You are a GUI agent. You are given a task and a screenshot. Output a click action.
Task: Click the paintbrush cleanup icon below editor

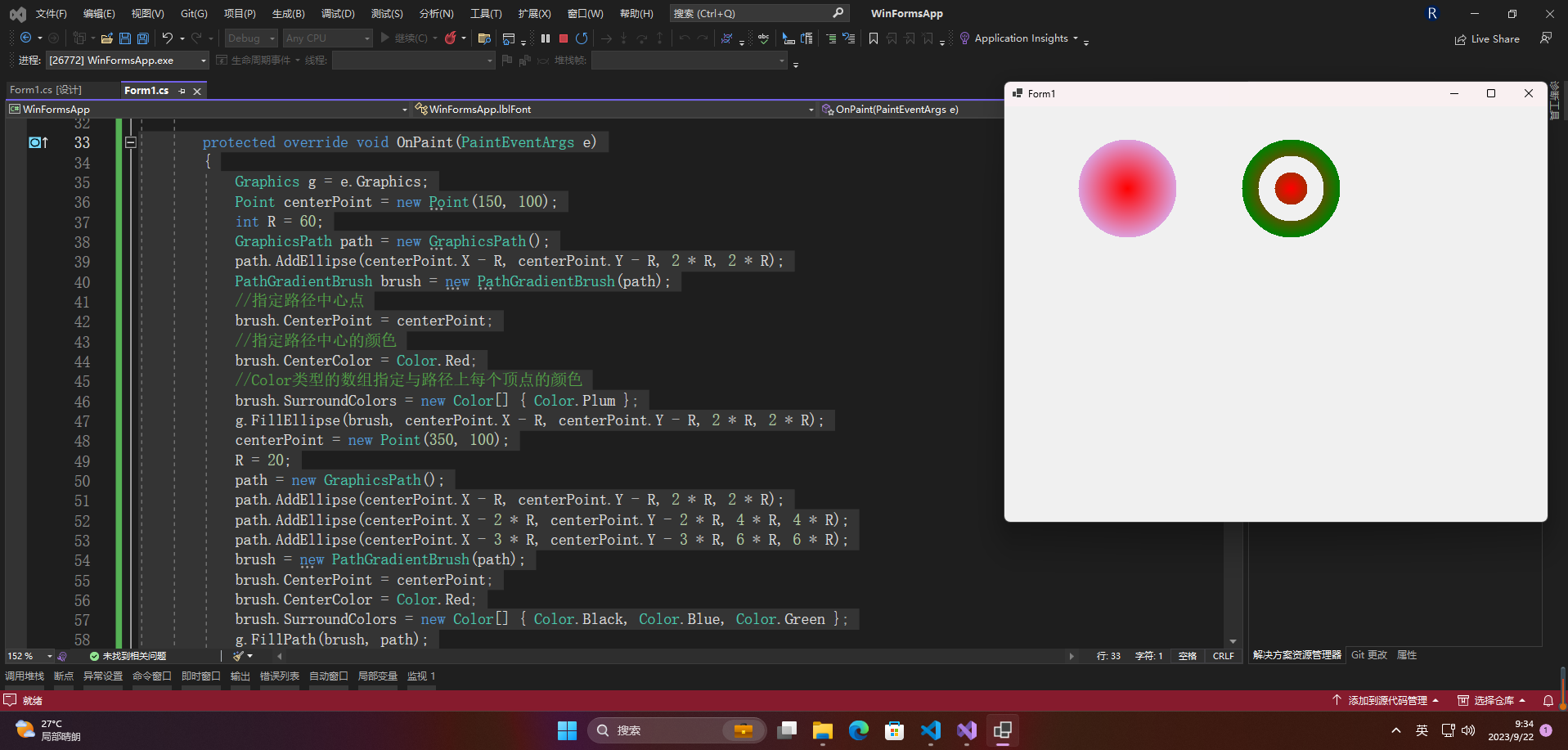pyautogui.click(x=238, y=656)
